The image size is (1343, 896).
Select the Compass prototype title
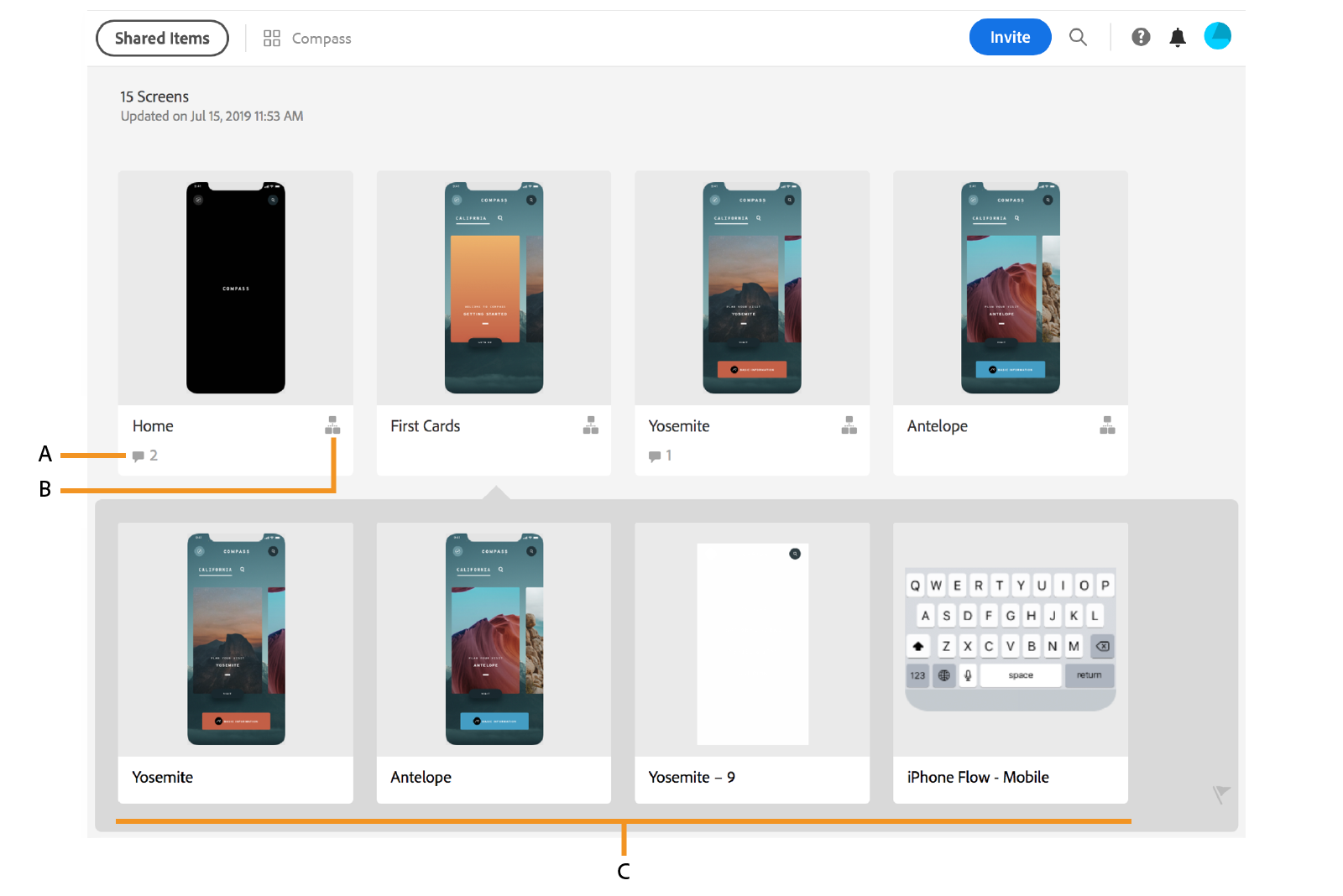click(321, 38)
